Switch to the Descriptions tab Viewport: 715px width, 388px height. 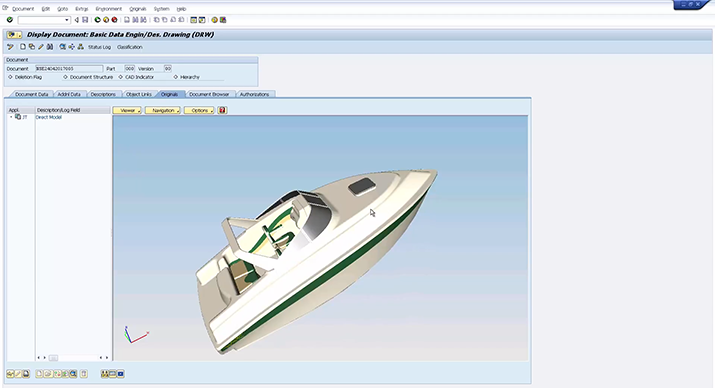(x=103, y=94)
